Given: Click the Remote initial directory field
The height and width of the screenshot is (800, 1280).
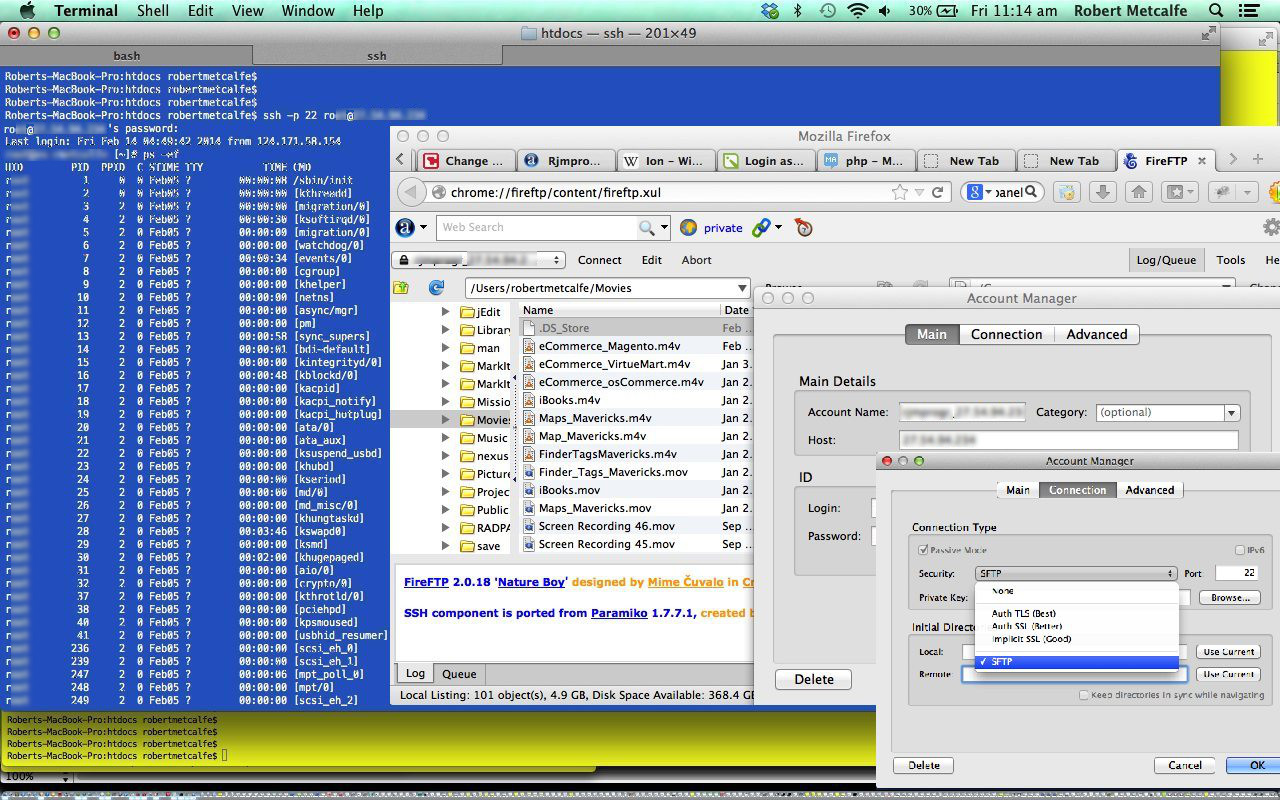Looking at the screenshot, I should 1075,675.
